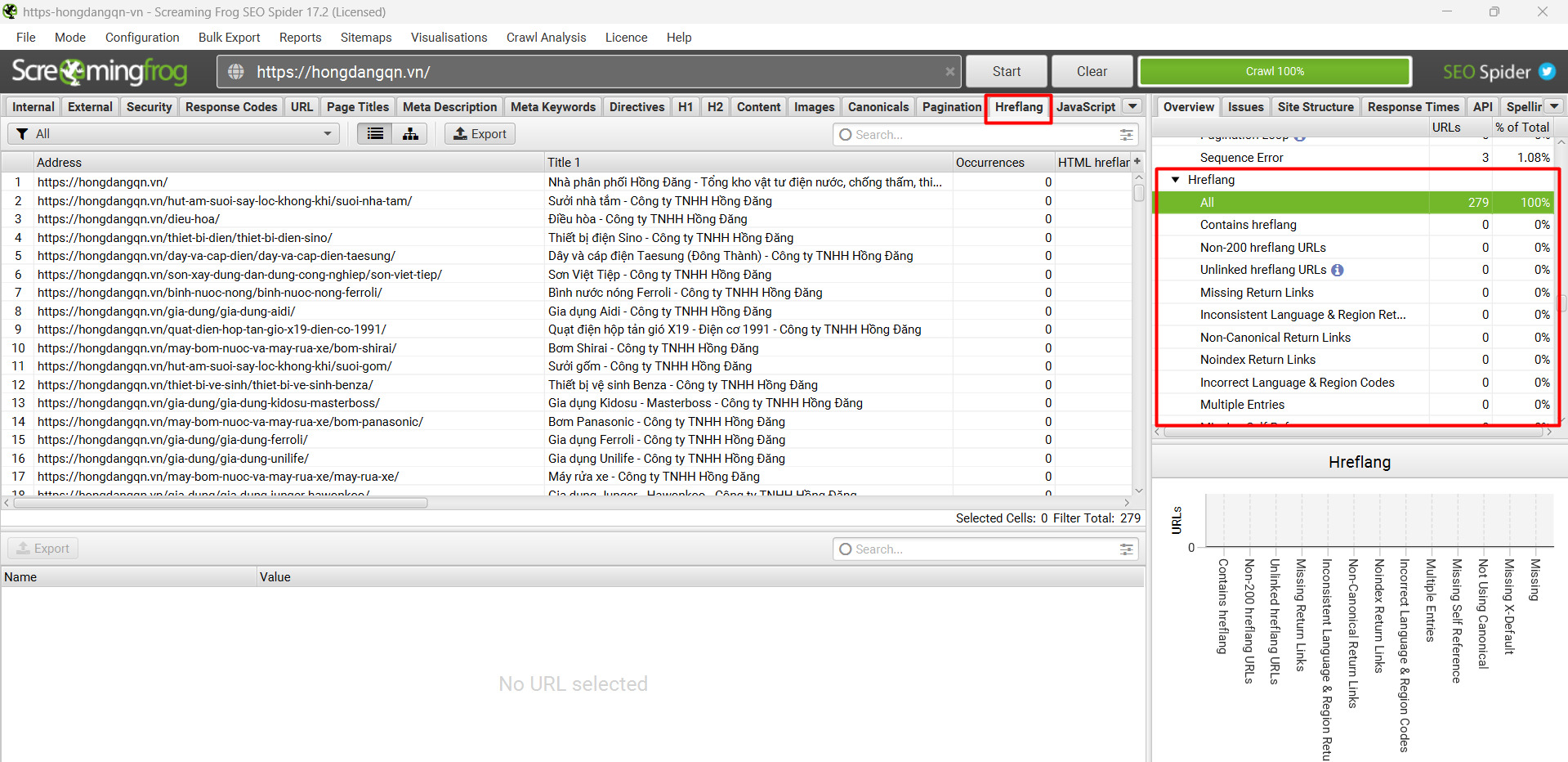This screenshot has width=1568, height=762.
Task: Click the Start button
Action: 1007,72
